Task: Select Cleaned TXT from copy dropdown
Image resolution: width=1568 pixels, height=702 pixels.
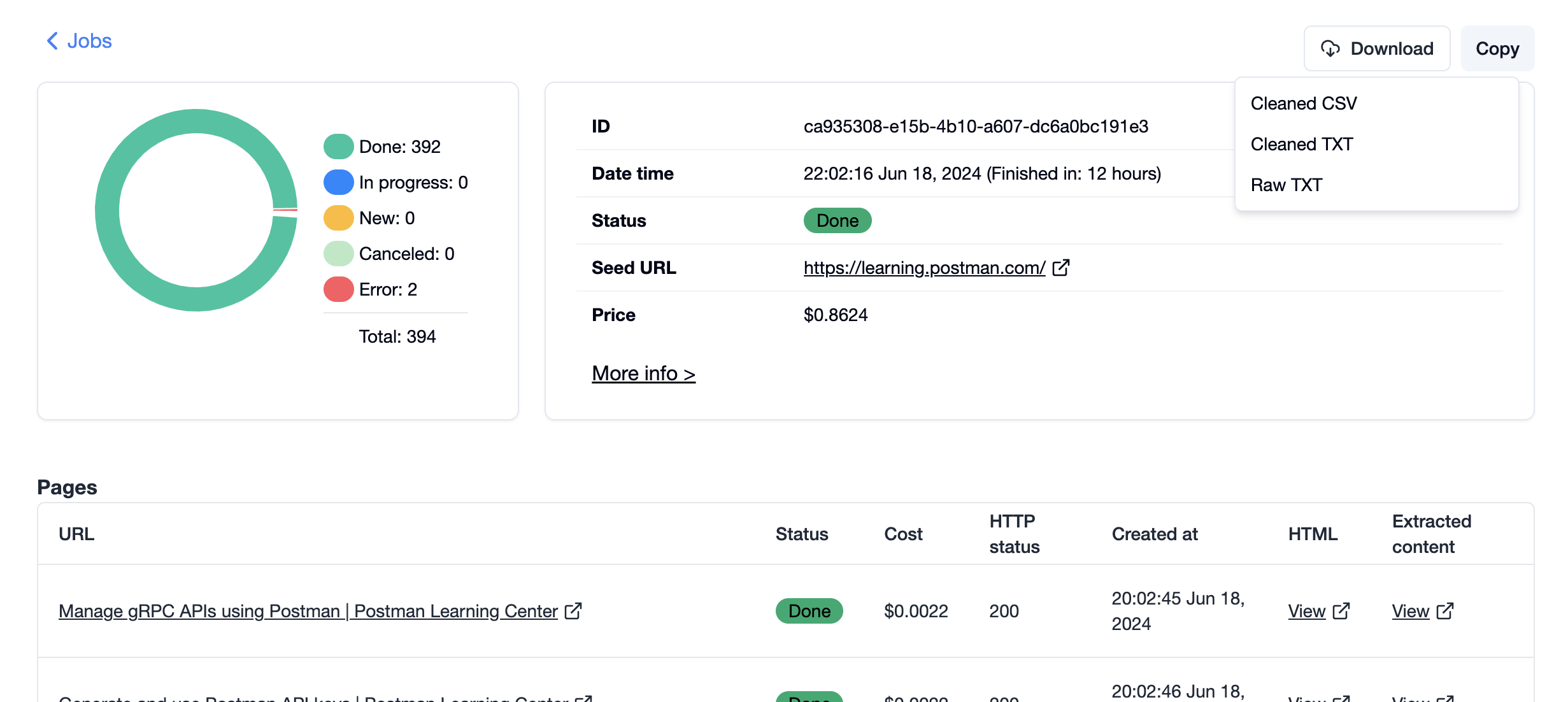Action: pos(1301,143)
